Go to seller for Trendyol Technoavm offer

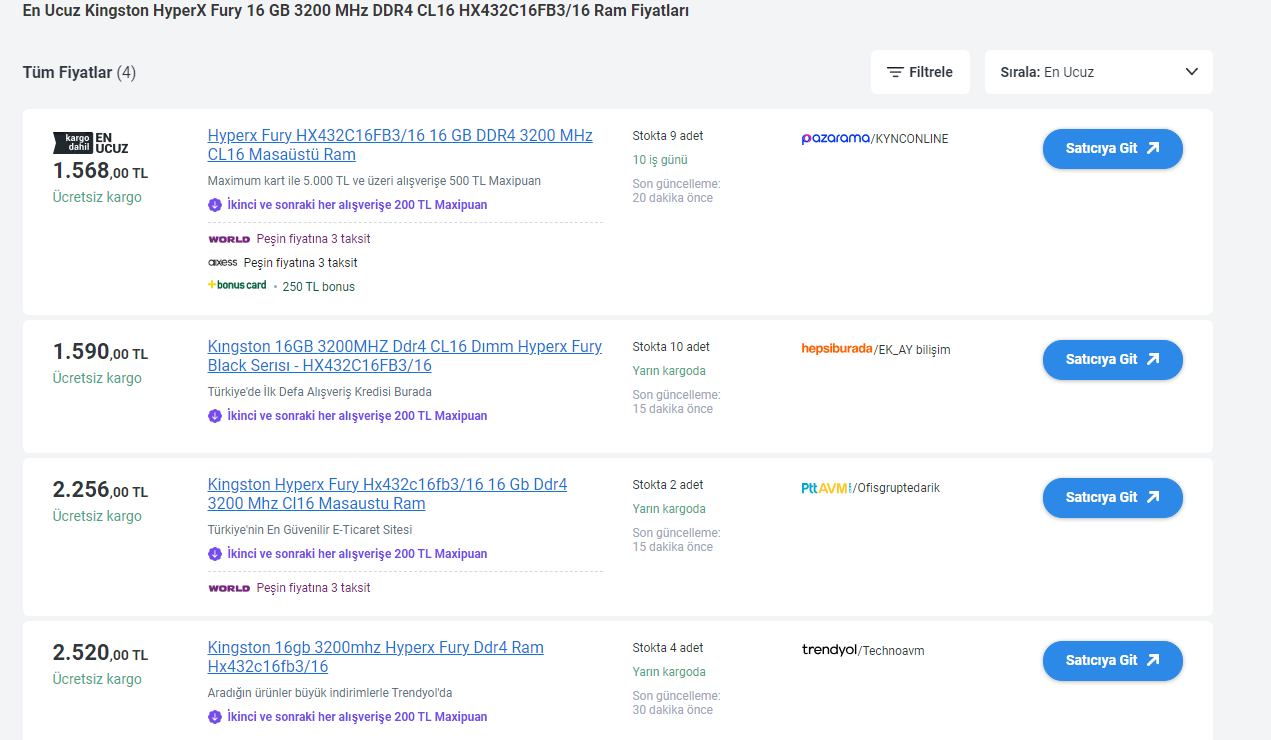pos(1112,661)
